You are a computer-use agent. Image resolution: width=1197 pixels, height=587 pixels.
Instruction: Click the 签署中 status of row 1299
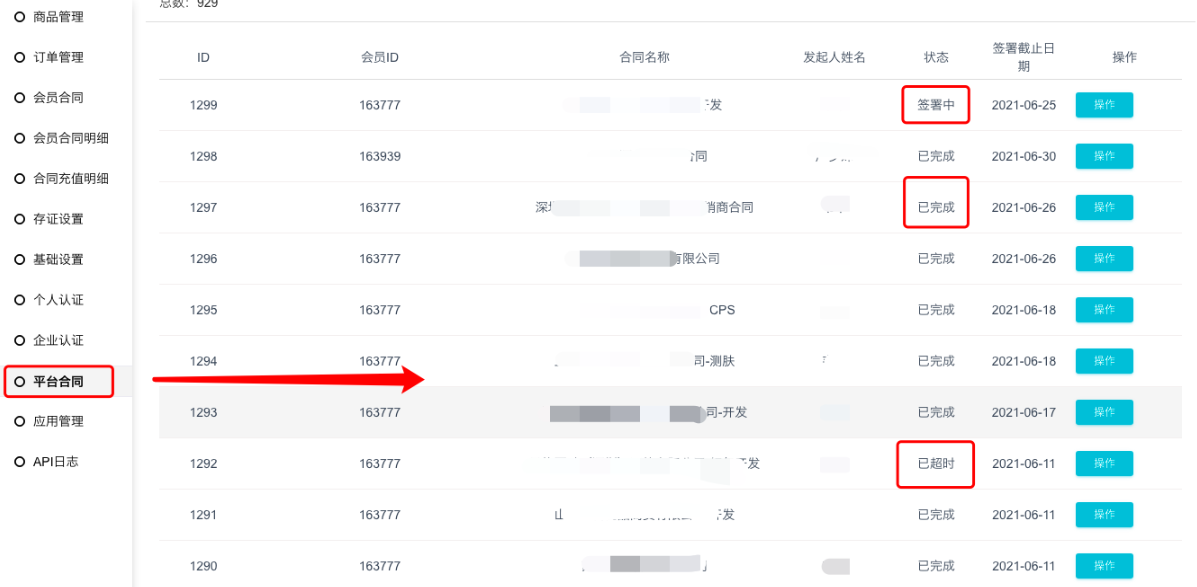[x=936, y=105]
